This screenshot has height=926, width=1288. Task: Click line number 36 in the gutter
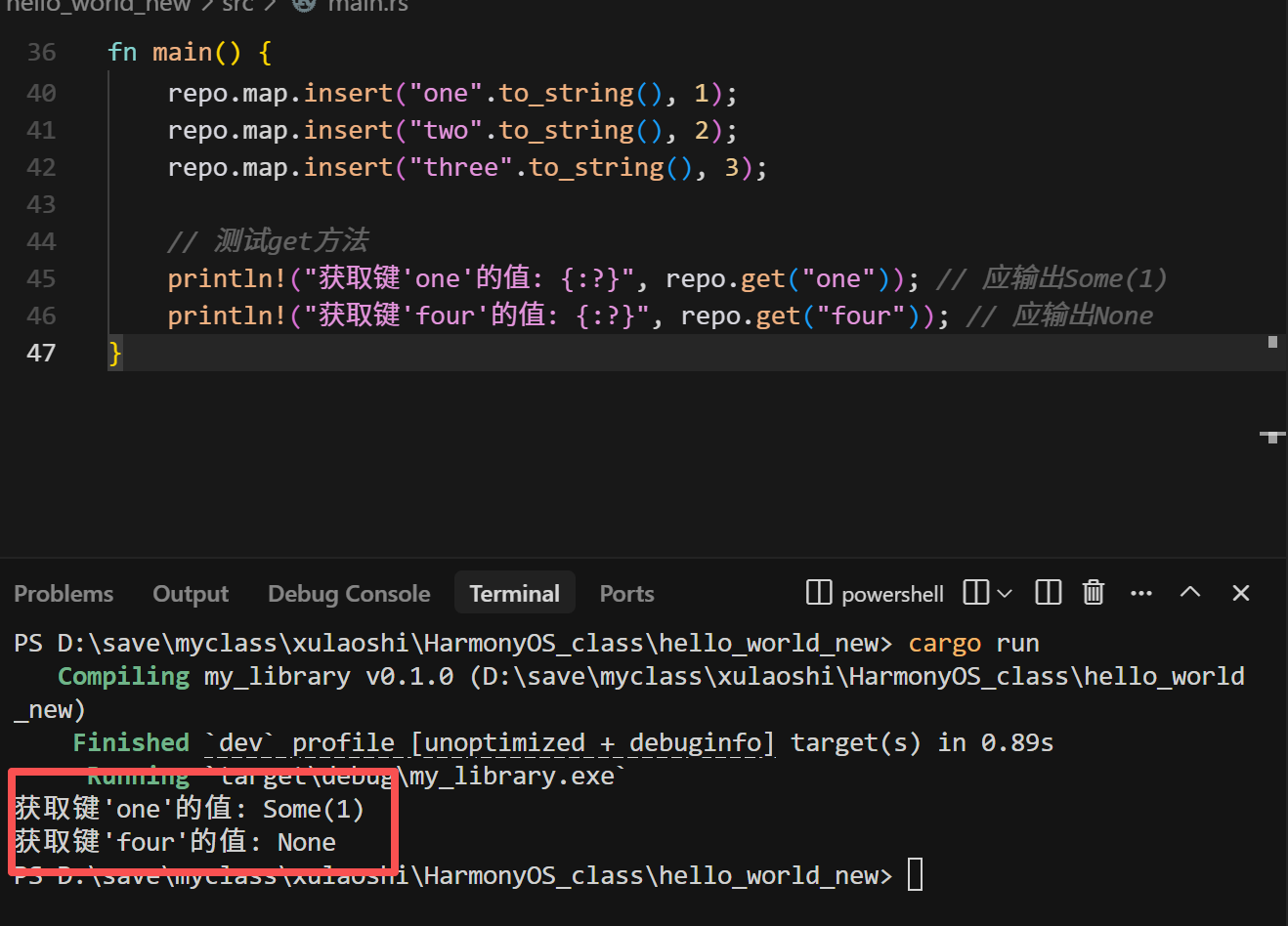(41, 53)
